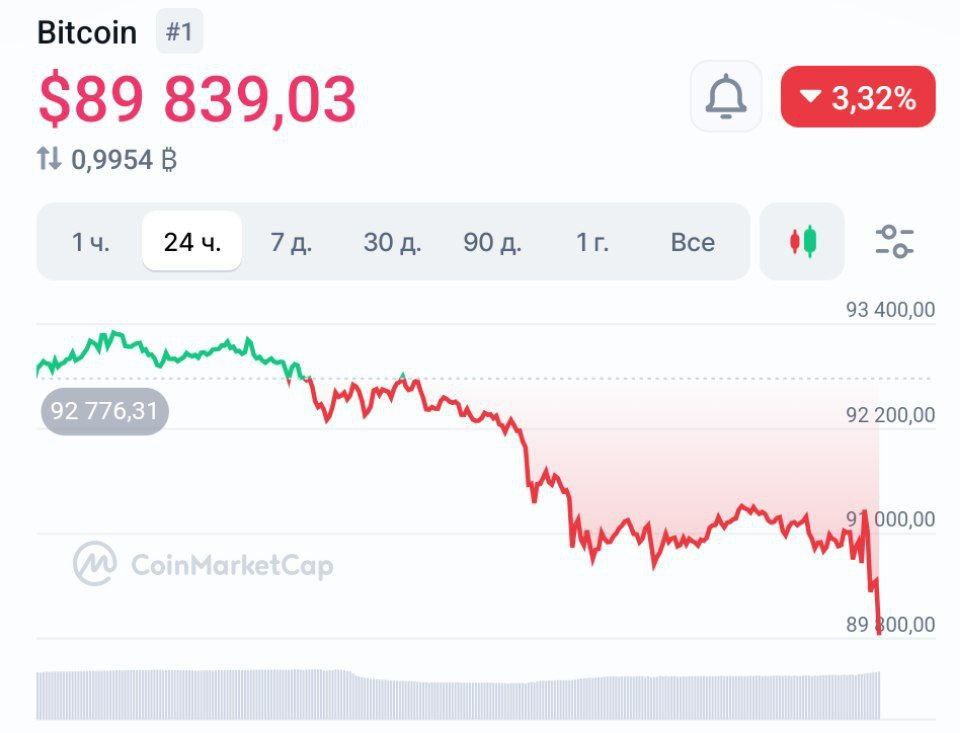Open price alerts via the bell icon
The width and height of the screenshot is (960, 733).
click(x=725, y=96)
